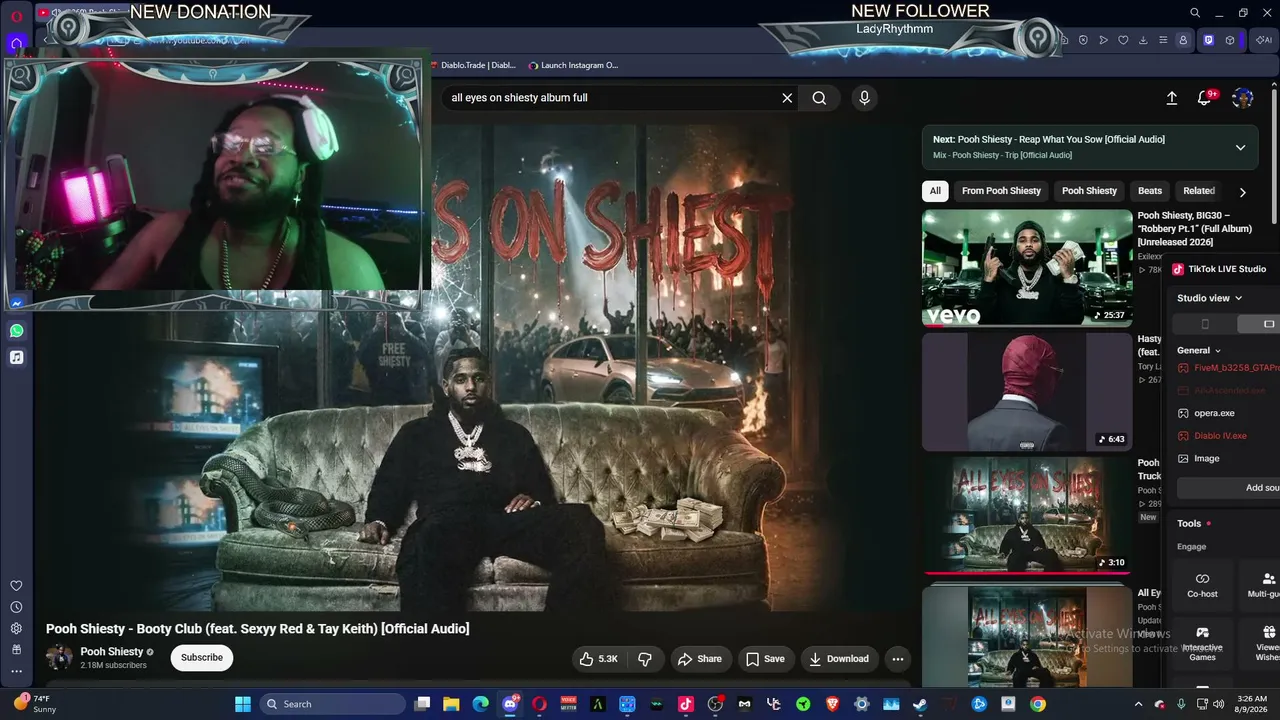Show more filter chips with right arrow

pos(1243,192)
